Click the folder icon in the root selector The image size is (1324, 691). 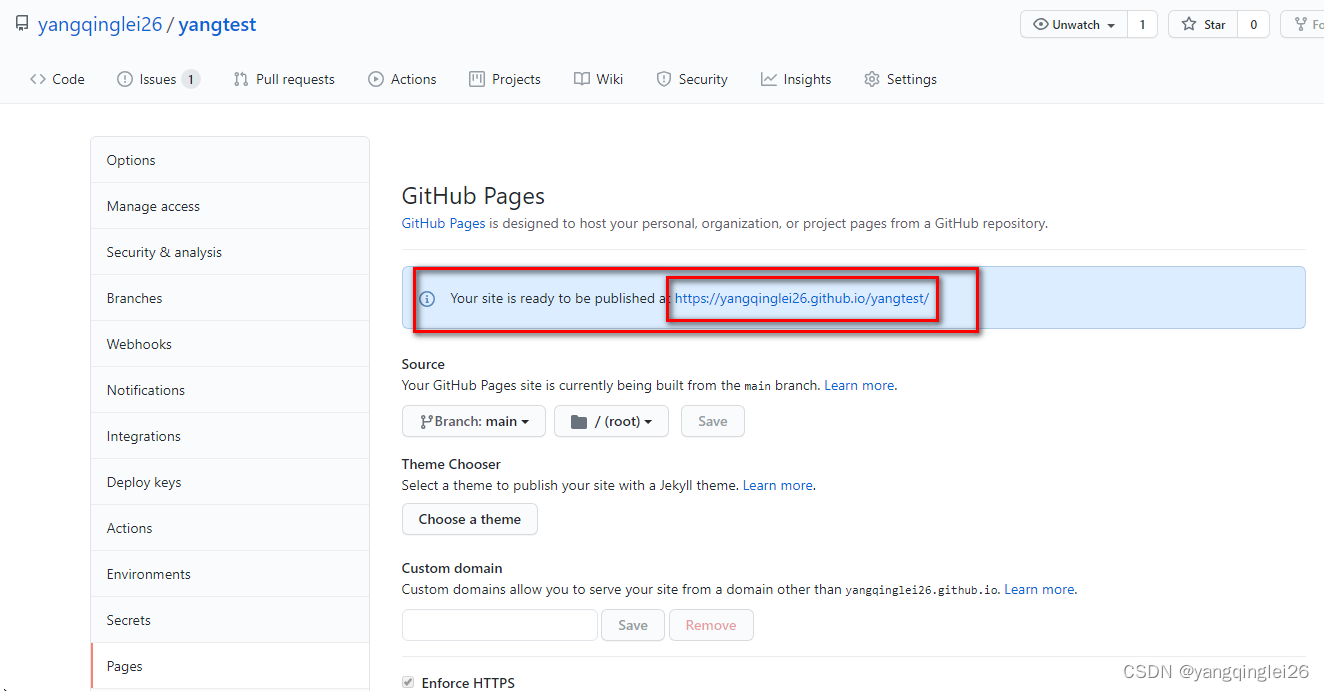point(579,422)
